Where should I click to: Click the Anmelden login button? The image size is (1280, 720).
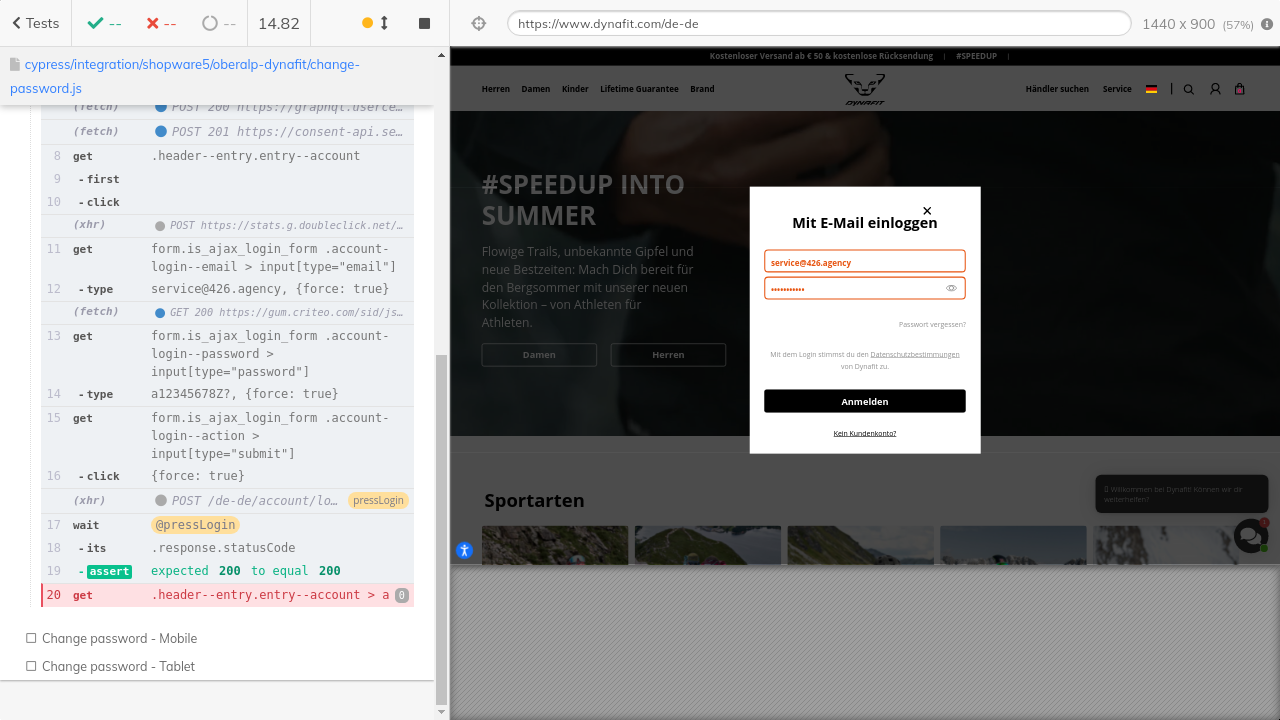864,401
